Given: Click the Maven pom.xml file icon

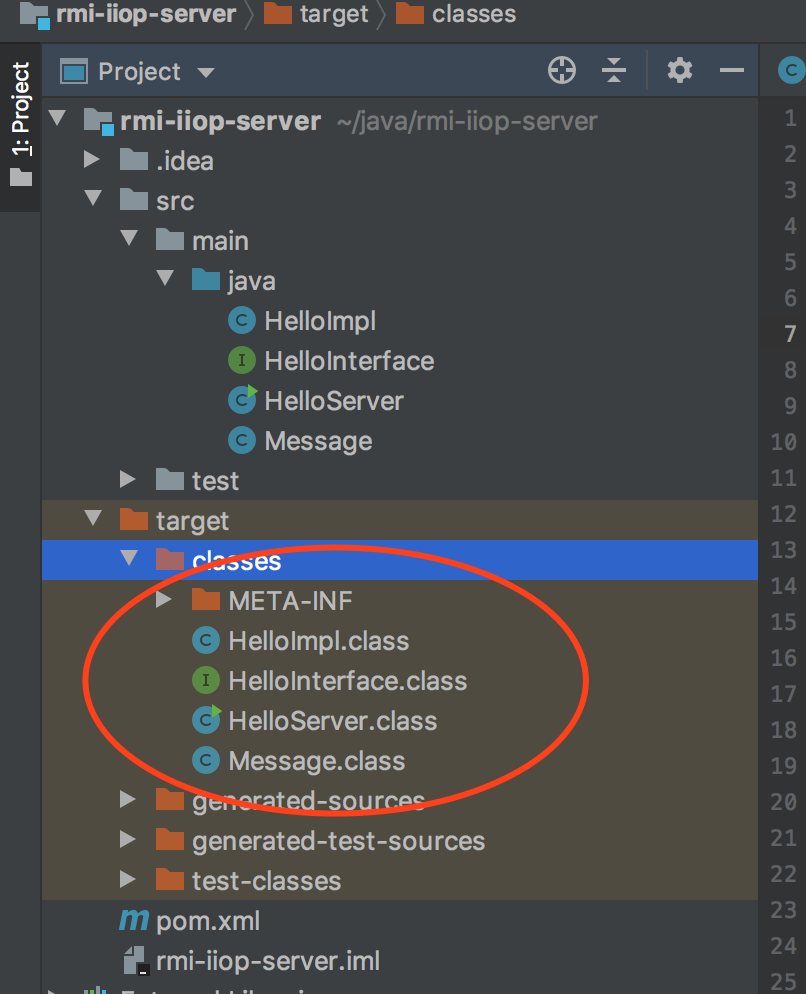Looking at the screenshot, I should [134, 920].
